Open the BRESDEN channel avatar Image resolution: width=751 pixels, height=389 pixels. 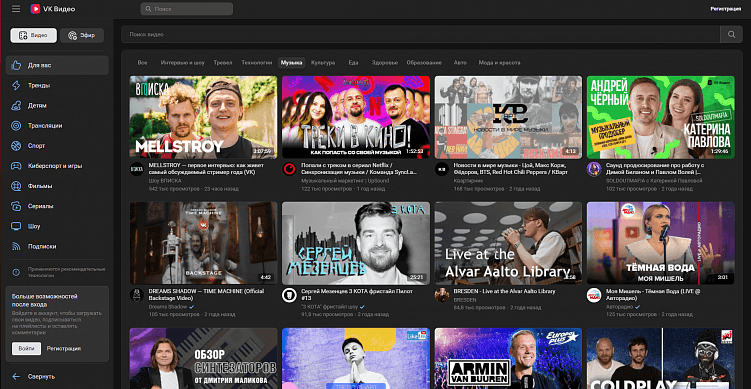(442, 295)
